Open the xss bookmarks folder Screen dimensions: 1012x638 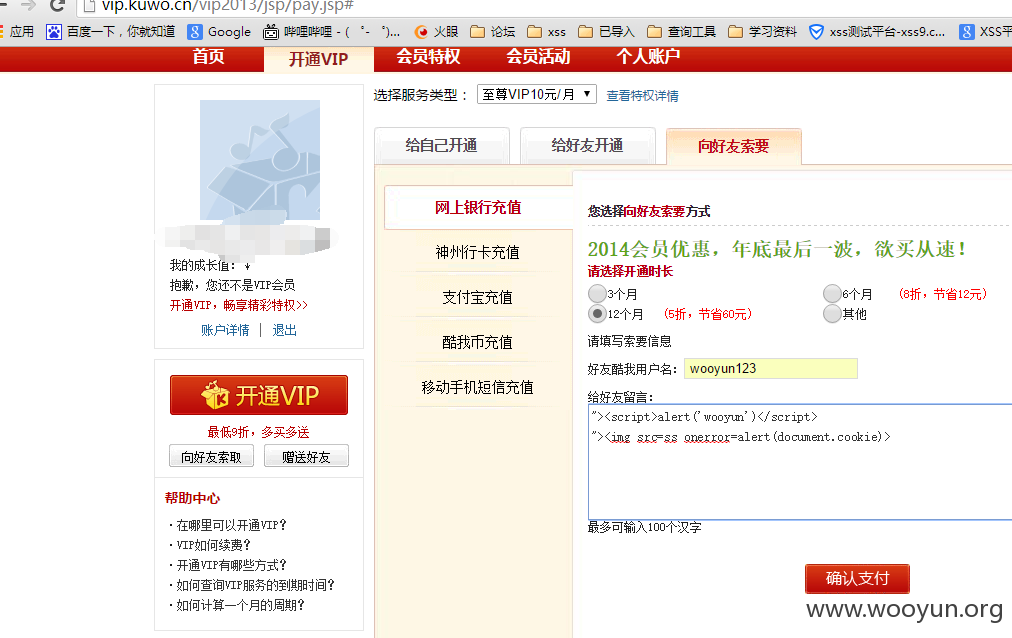(x=546, y=32)
